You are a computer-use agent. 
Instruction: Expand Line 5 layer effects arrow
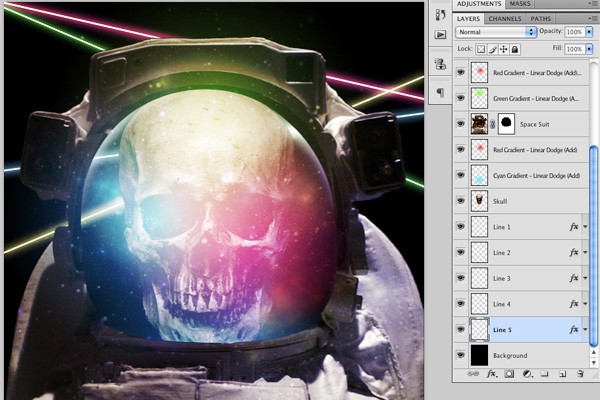click(585, 329)
